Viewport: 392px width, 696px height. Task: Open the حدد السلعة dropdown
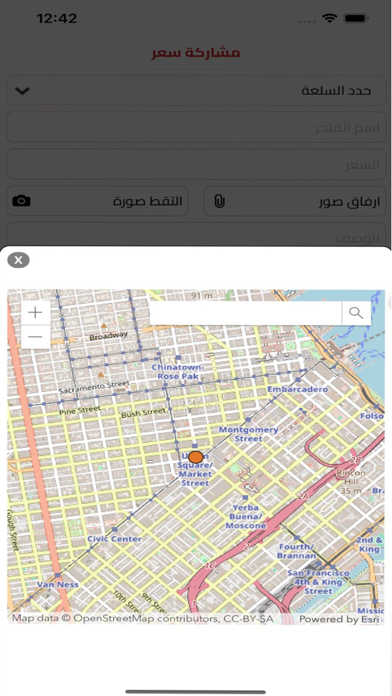coord(196,91)
